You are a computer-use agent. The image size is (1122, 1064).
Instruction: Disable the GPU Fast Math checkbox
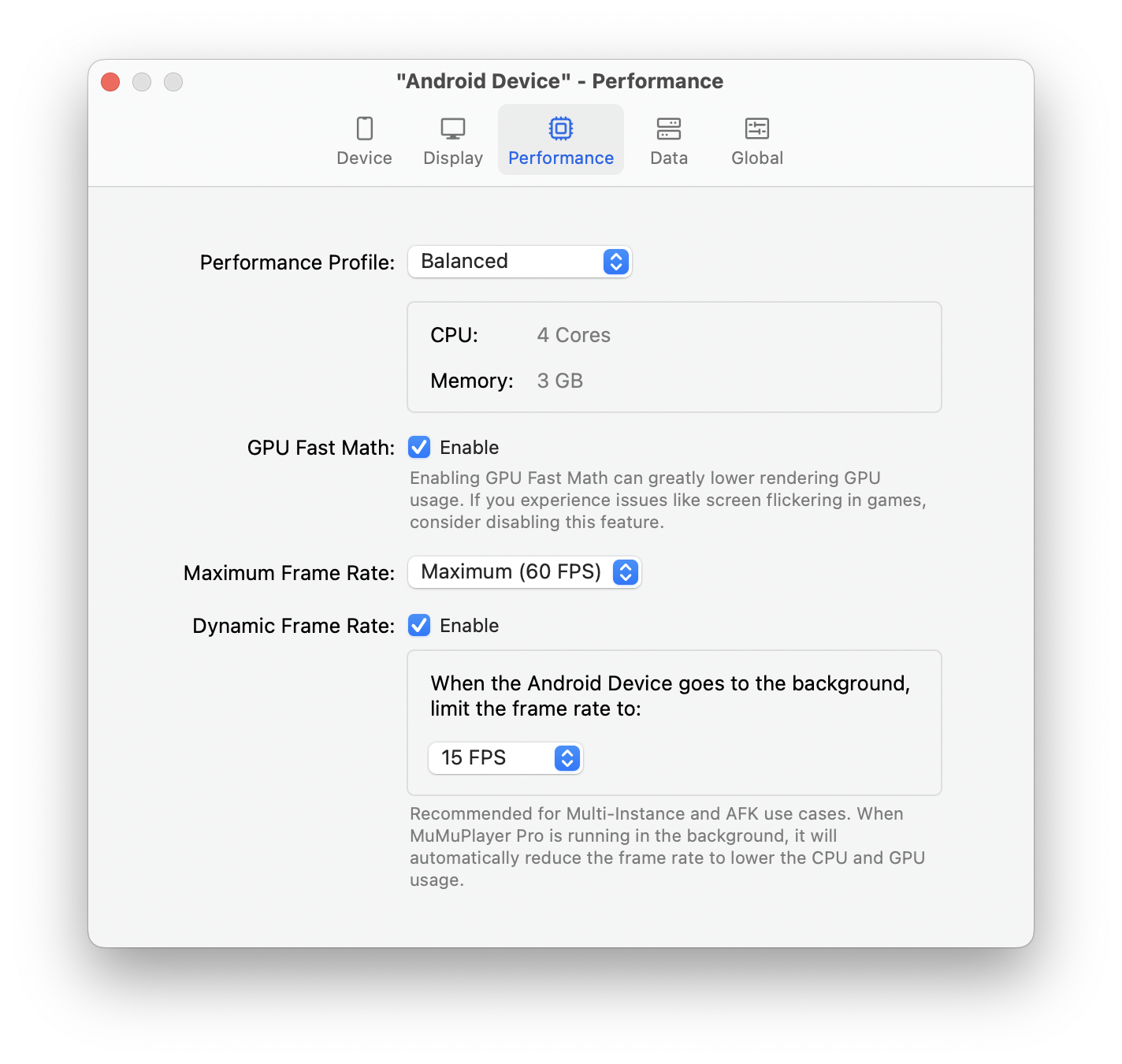419,448
